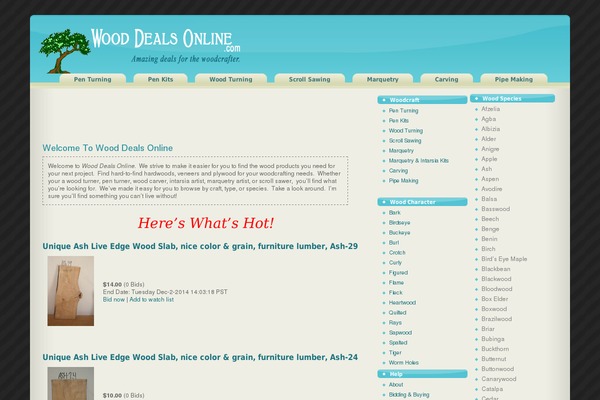Open the About help link
The width and height of the screenshot is (600, 400).
(396, 385)
